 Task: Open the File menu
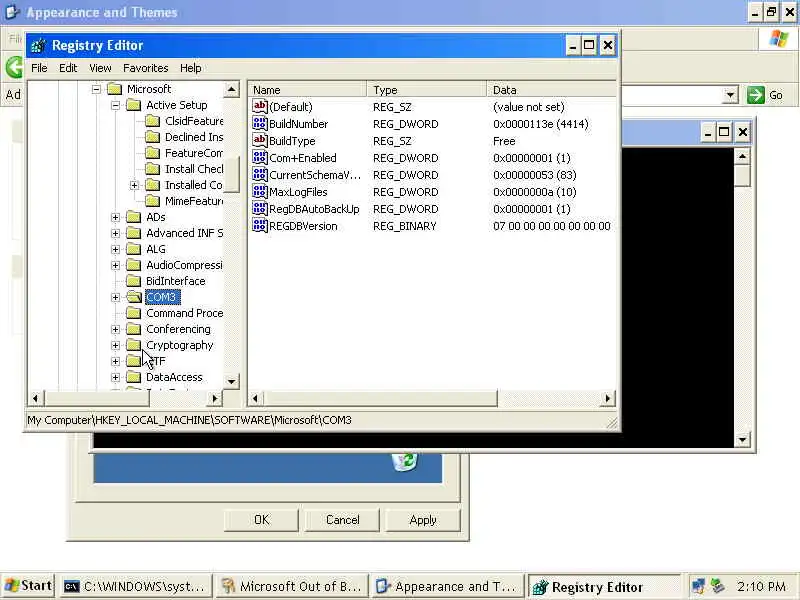pyautogui.click(x=39, y=68)
